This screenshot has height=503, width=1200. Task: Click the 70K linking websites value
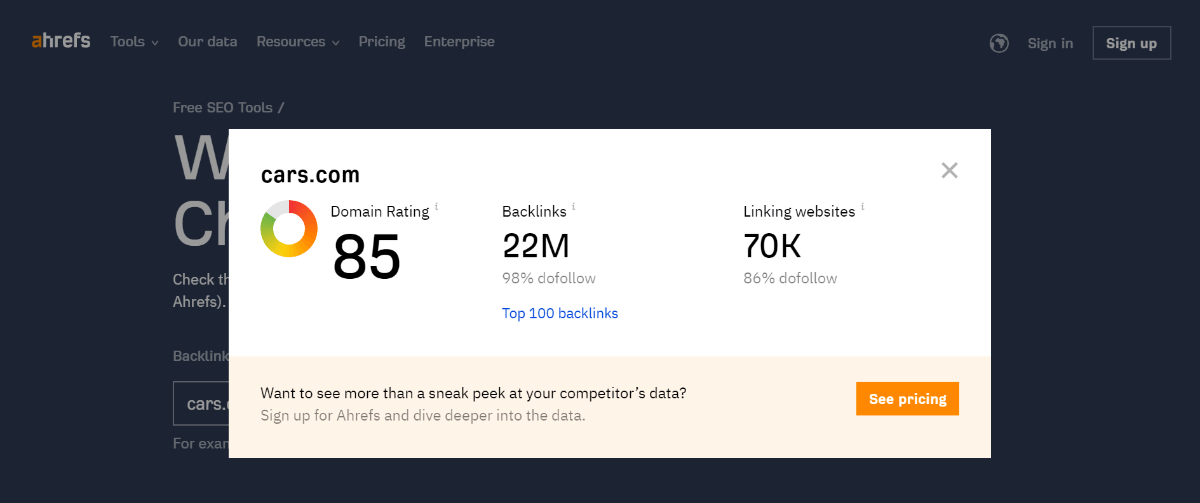point(772,245)
